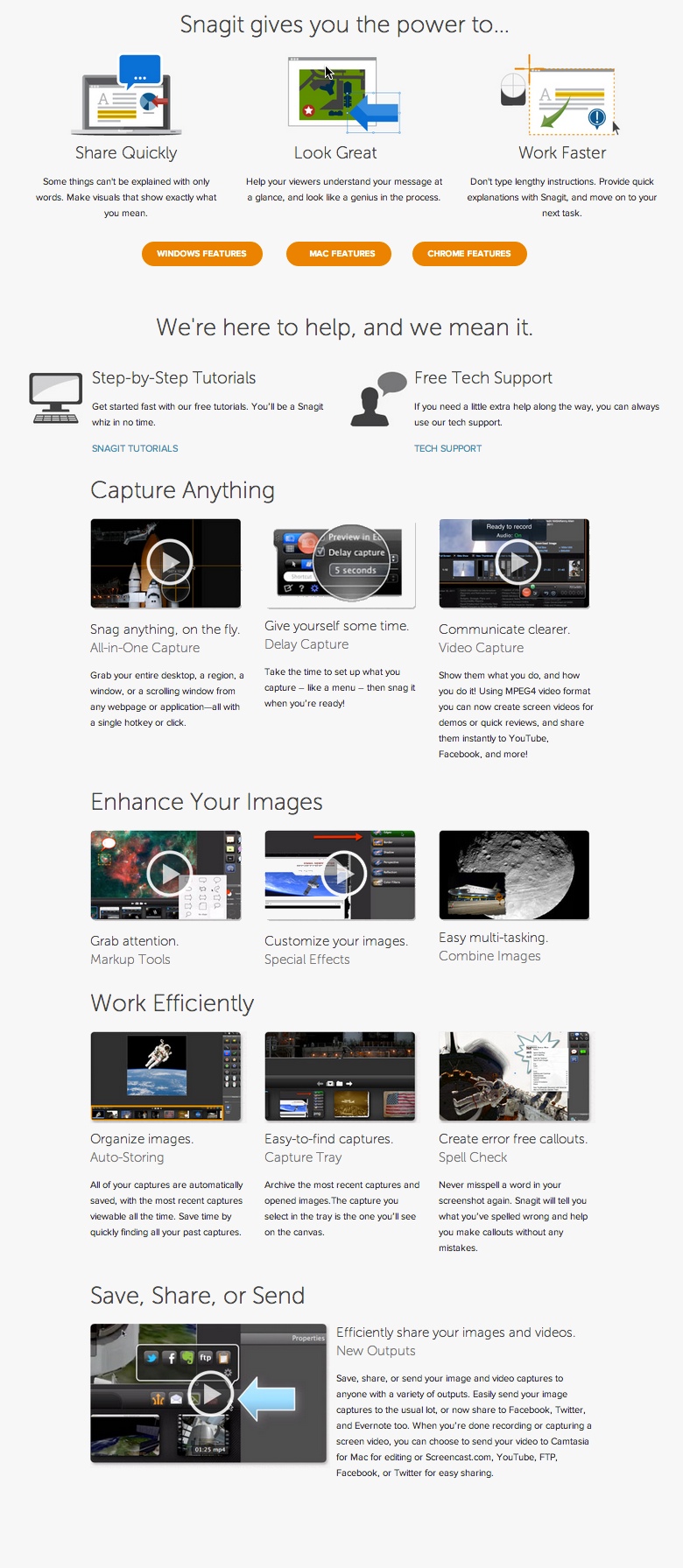The width and height of the screenshot is (683, 1568).
Task: Open the Auto-Storing astronaut thumbnail
Action: pos(165,1076)
